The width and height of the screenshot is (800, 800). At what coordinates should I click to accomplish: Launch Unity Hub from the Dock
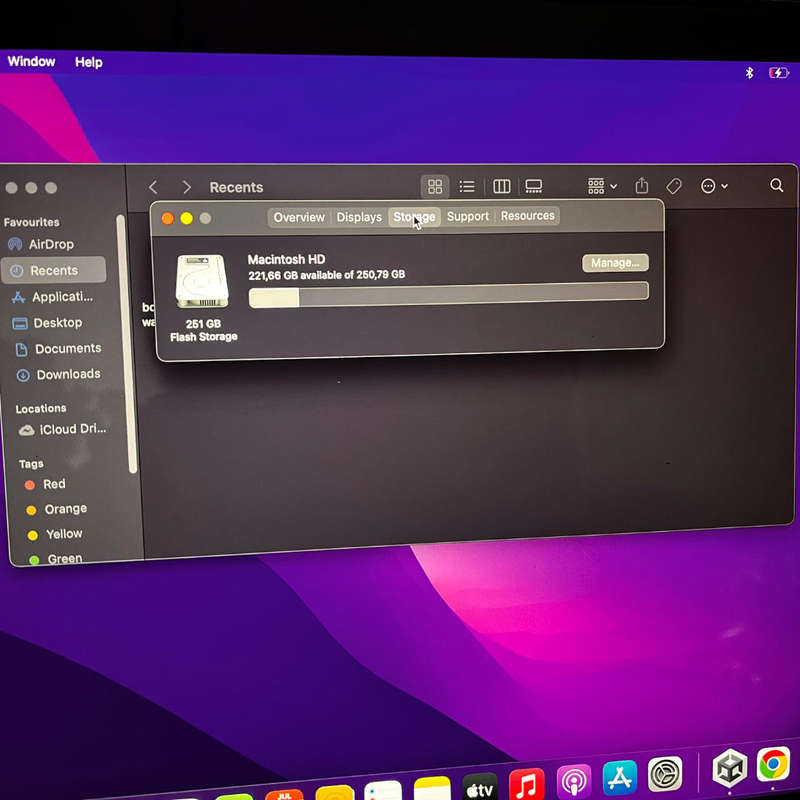point(730,768)
